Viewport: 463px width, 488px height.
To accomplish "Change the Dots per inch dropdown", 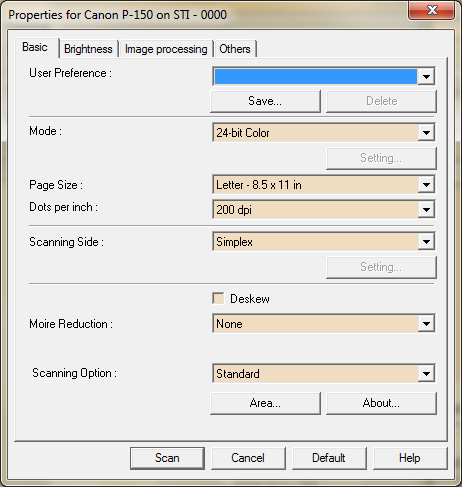I will (x=324, y=210).
